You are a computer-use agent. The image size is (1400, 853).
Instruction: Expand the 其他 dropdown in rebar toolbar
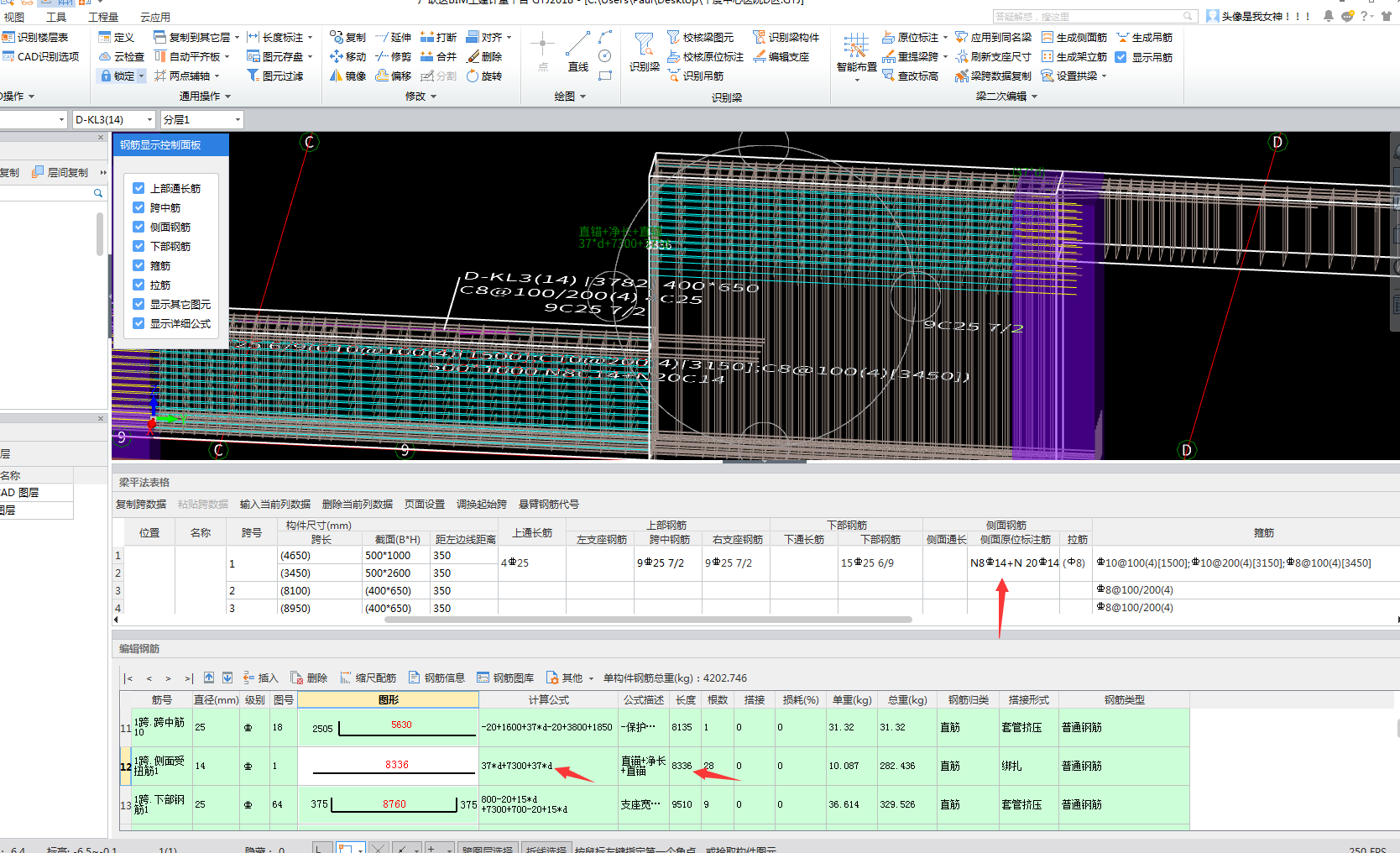click(x=591, y=678)
